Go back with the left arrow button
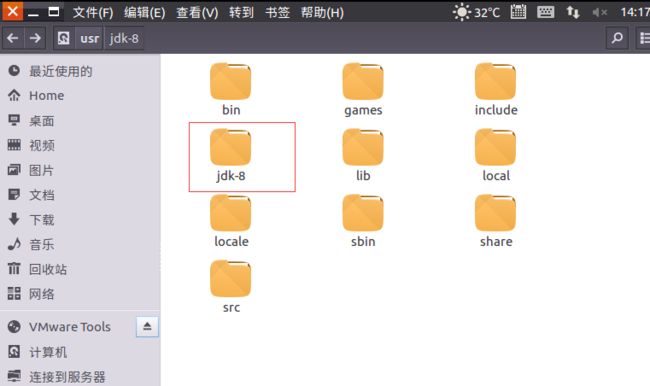Image resolution: width=650 pixels, height=386 pixels. (x=12, y=38)
